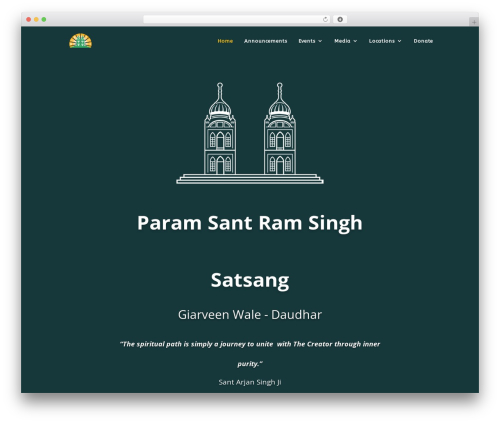Viewport: 500px width, 423px height.
Task: Click the green maximize window dot
Action: coord(44,19)
